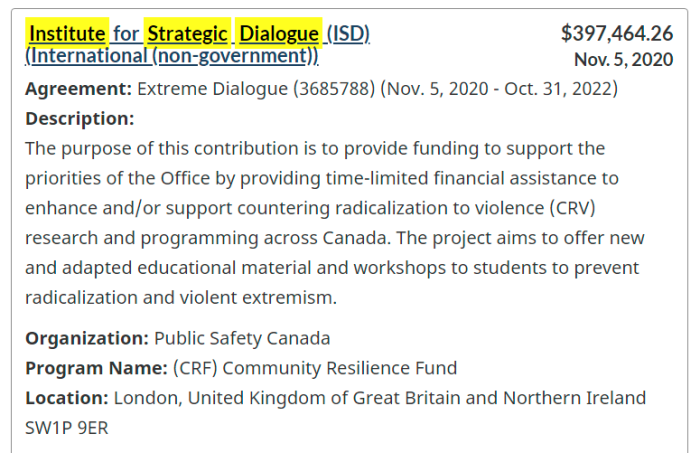
Task: Click the Location label
Action: (67, 398)
